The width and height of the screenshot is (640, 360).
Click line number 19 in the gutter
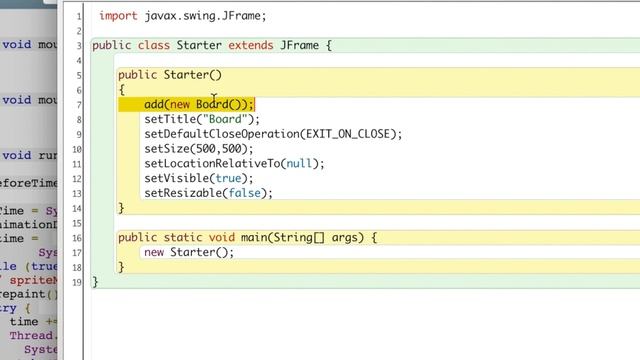(77, 282)
